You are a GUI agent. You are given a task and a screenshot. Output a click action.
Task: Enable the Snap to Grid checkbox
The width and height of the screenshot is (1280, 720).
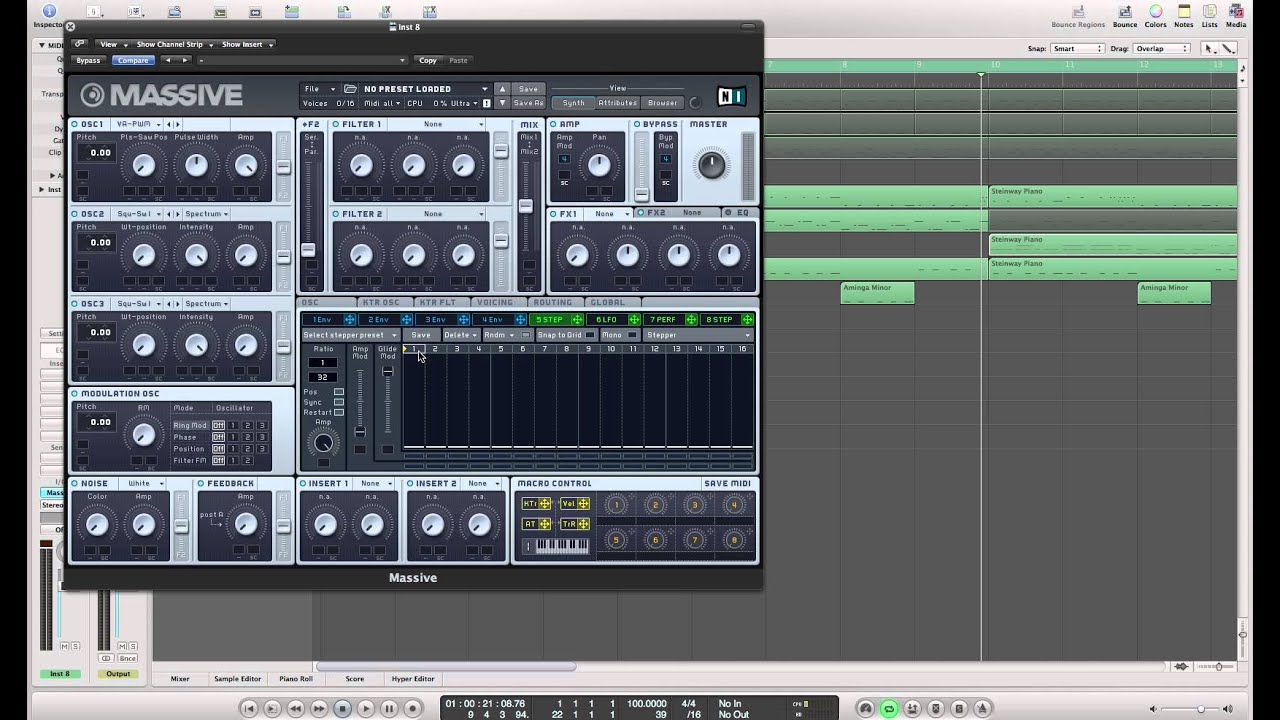coord(590,335)
